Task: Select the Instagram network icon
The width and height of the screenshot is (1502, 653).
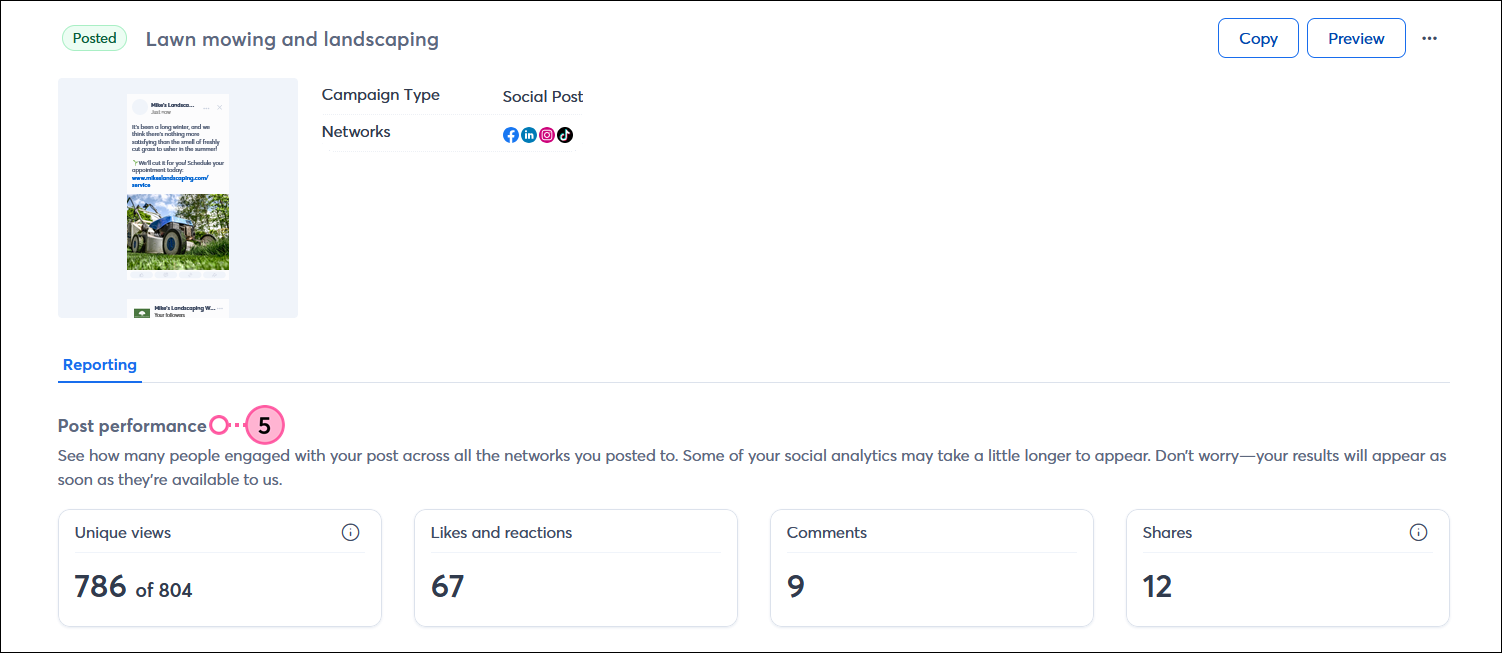Action: (x=547, y=134)
